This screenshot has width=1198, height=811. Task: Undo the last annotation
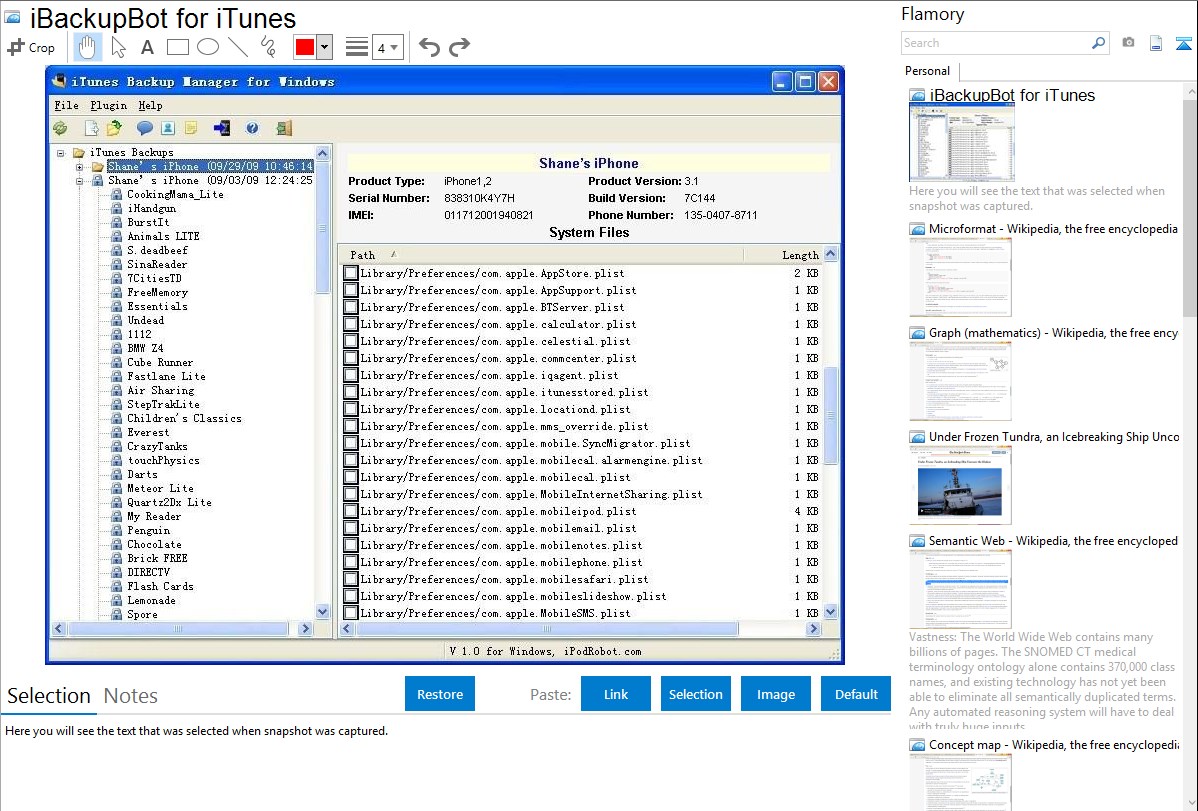click(429, 47)
